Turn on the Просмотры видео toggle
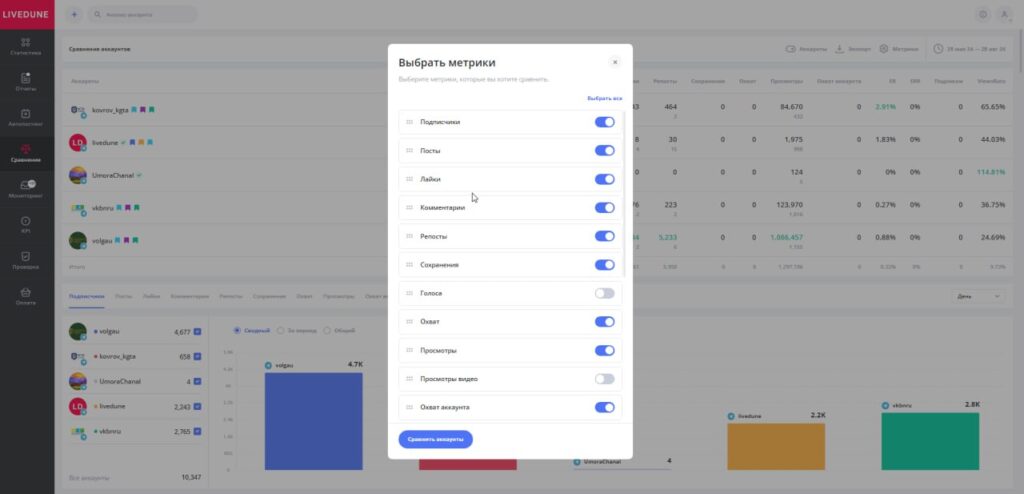The width and height of the screenshot is (1024, 494). click(x=604, y=379)
